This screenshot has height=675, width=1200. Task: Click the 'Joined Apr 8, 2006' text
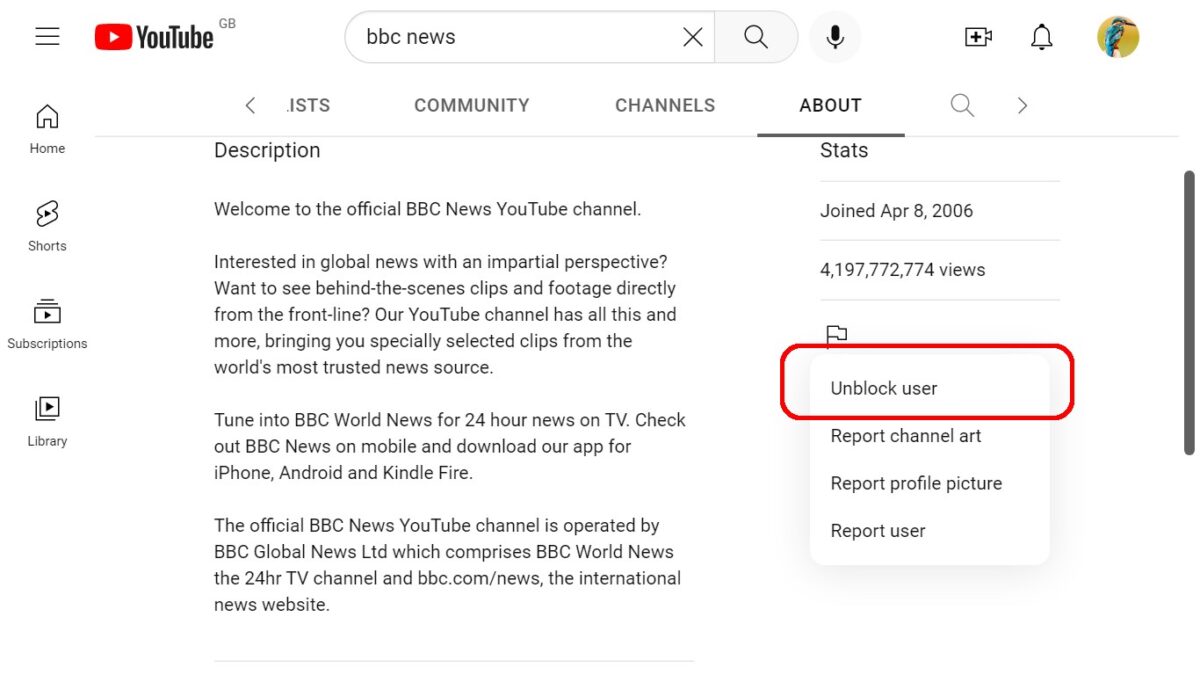(897, 211)
